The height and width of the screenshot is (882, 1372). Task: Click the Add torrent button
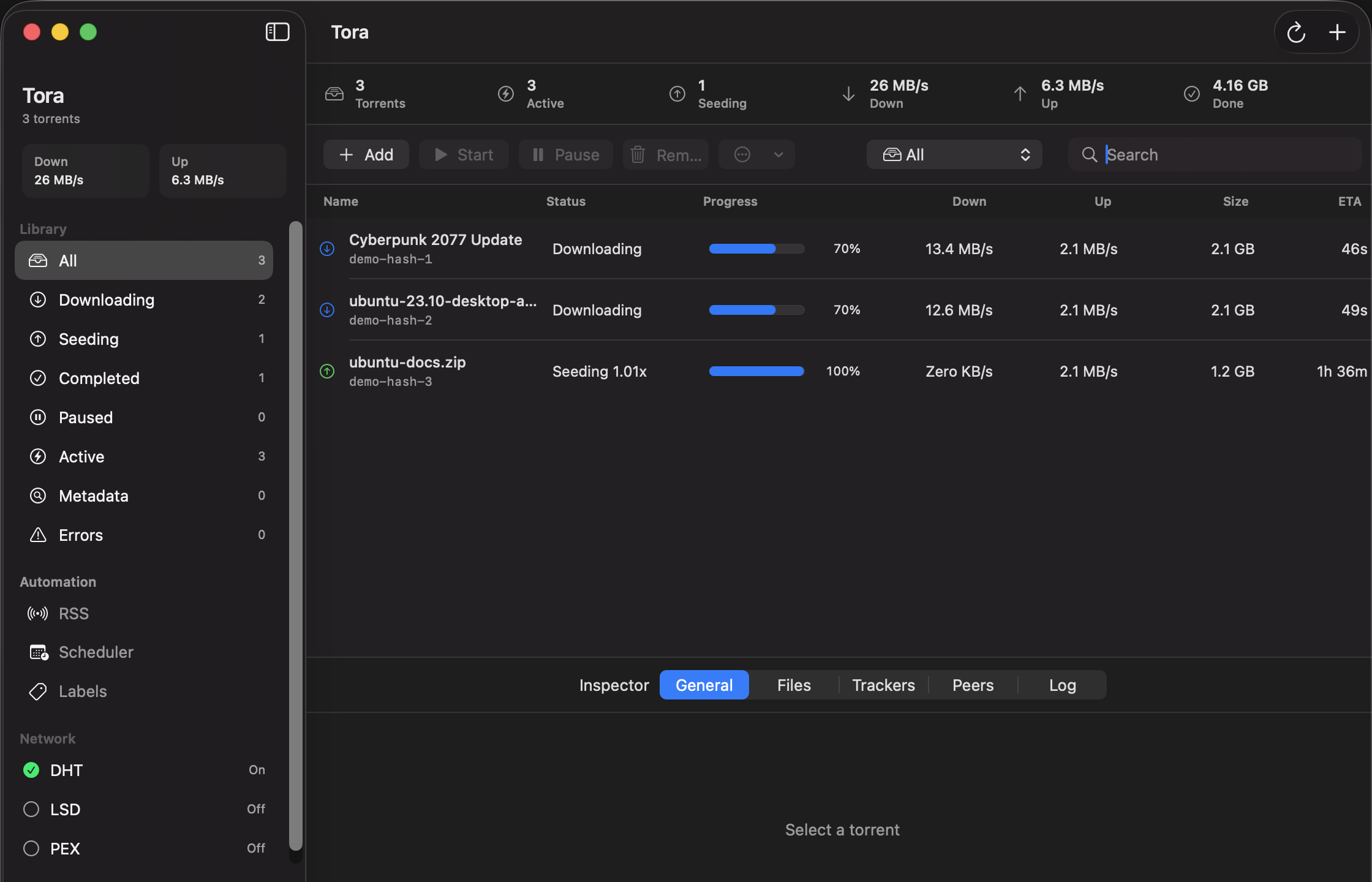coord(366,154)
